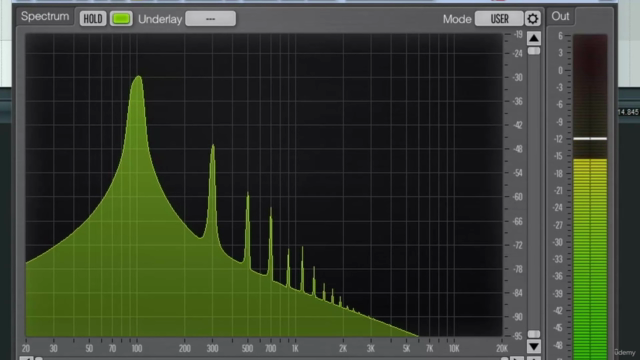The image size is (640, 360).
Task: Click the -60 dB scale label
Action: point(518,197)
